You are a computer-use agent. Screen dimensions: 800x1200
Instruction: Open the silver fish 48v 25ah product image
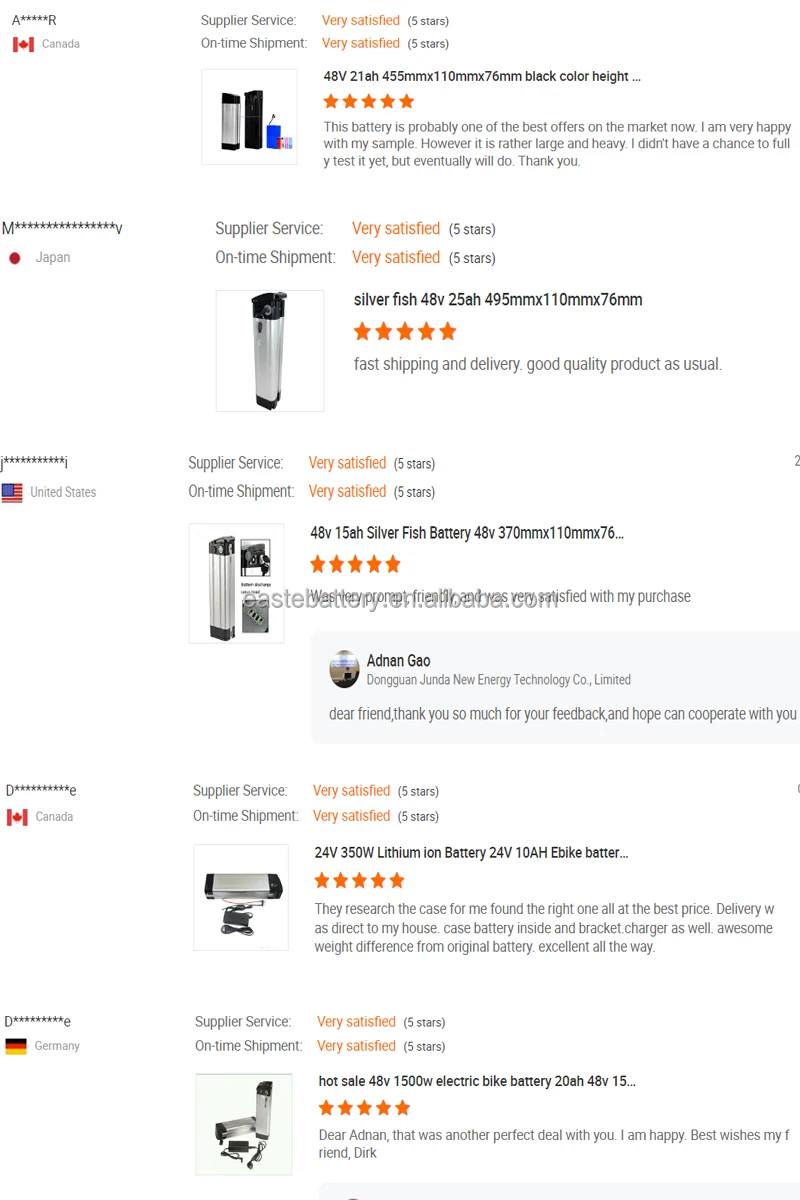(270, 351)
